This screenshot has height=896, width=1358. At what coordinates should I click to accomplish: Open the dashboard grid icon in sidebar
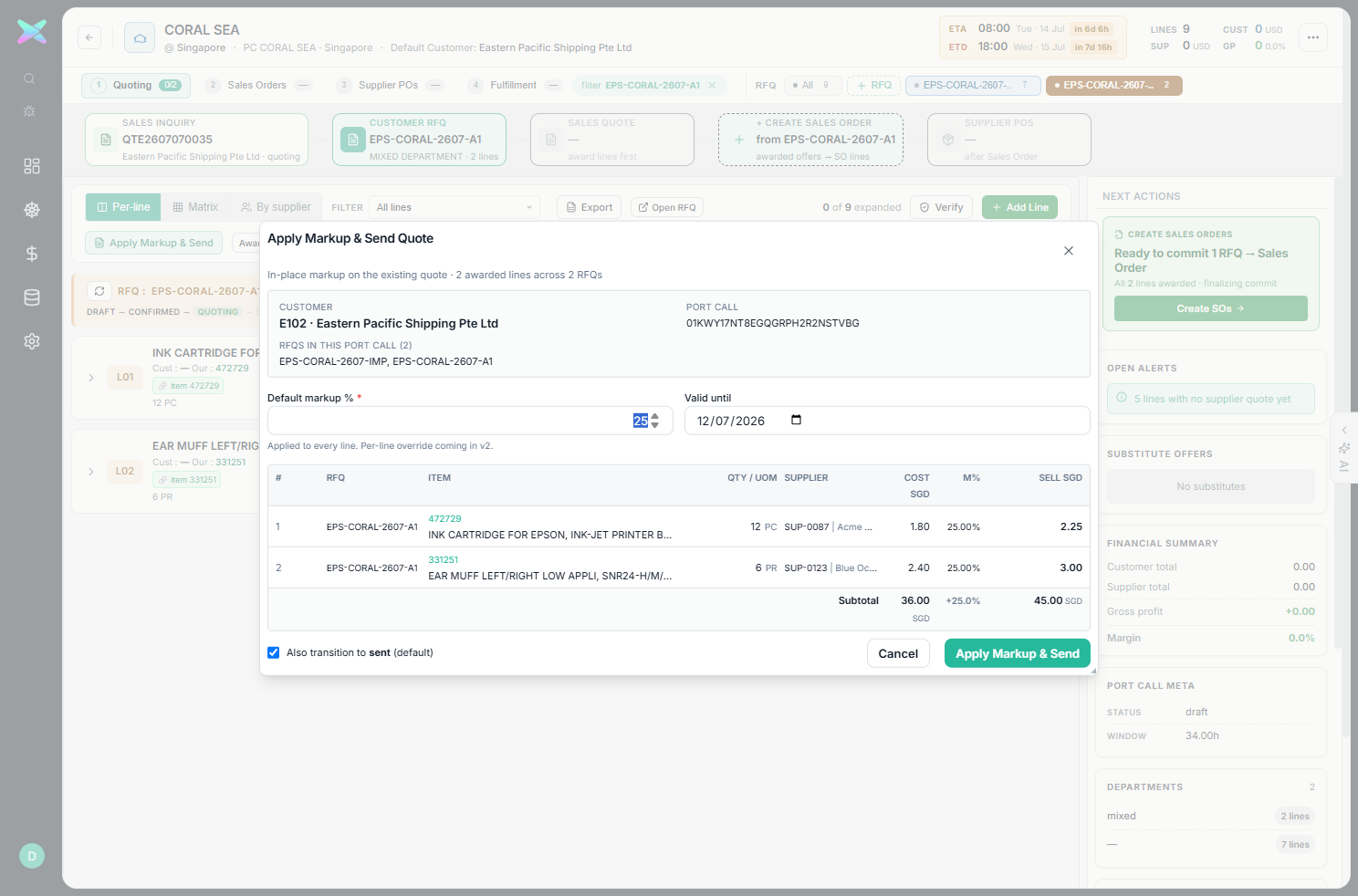click(32, 166)
